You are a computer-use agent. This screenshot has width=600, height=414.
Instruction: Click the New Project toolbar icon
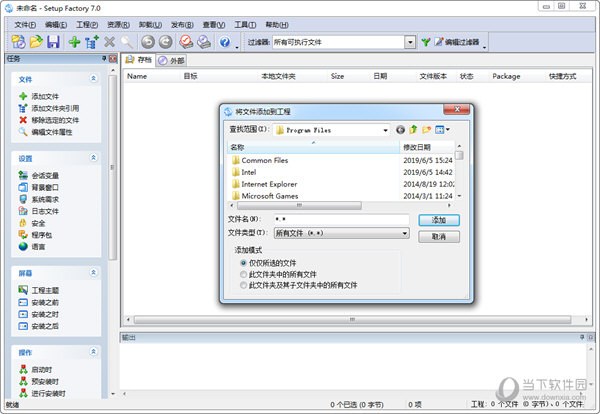click(18, 42)
